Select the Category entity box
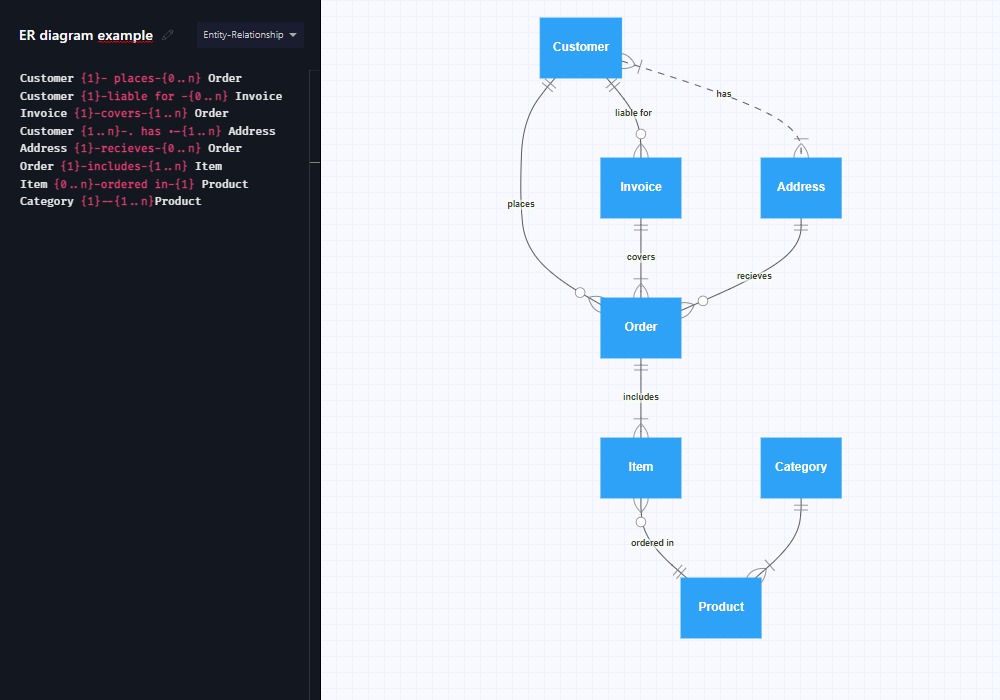This screenshot has width=1000, height=700. tap(800, 467)
